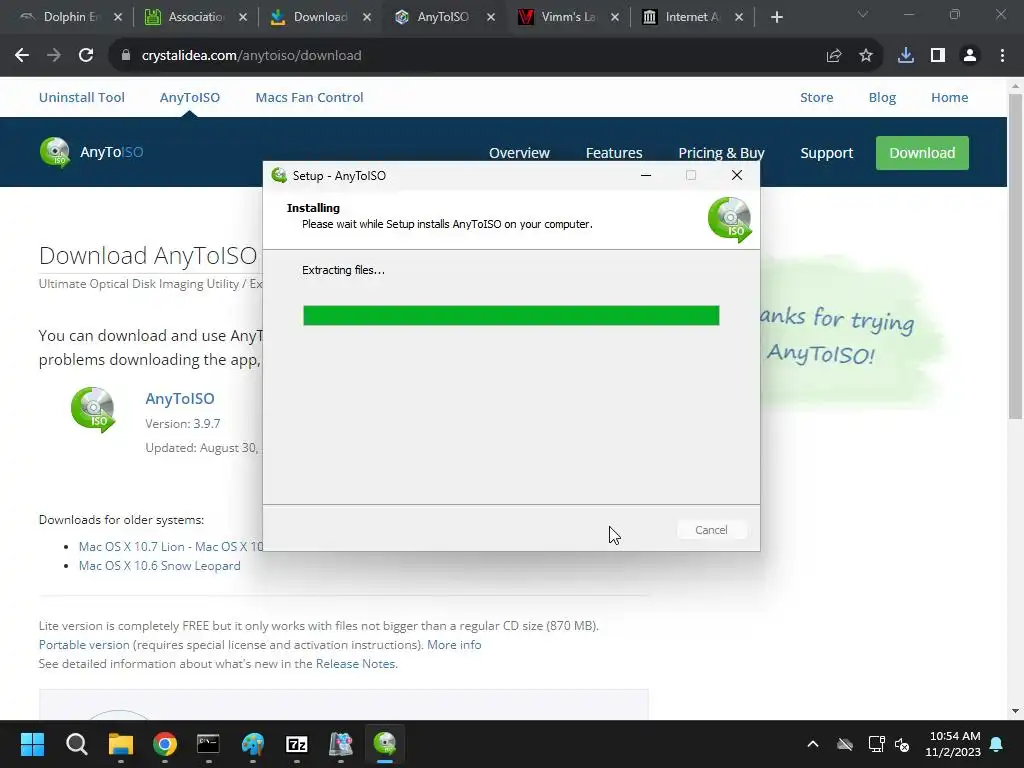Open the More info link
Image resolution: width=1024 pixels, height=768 pixels.
point(454,645)
